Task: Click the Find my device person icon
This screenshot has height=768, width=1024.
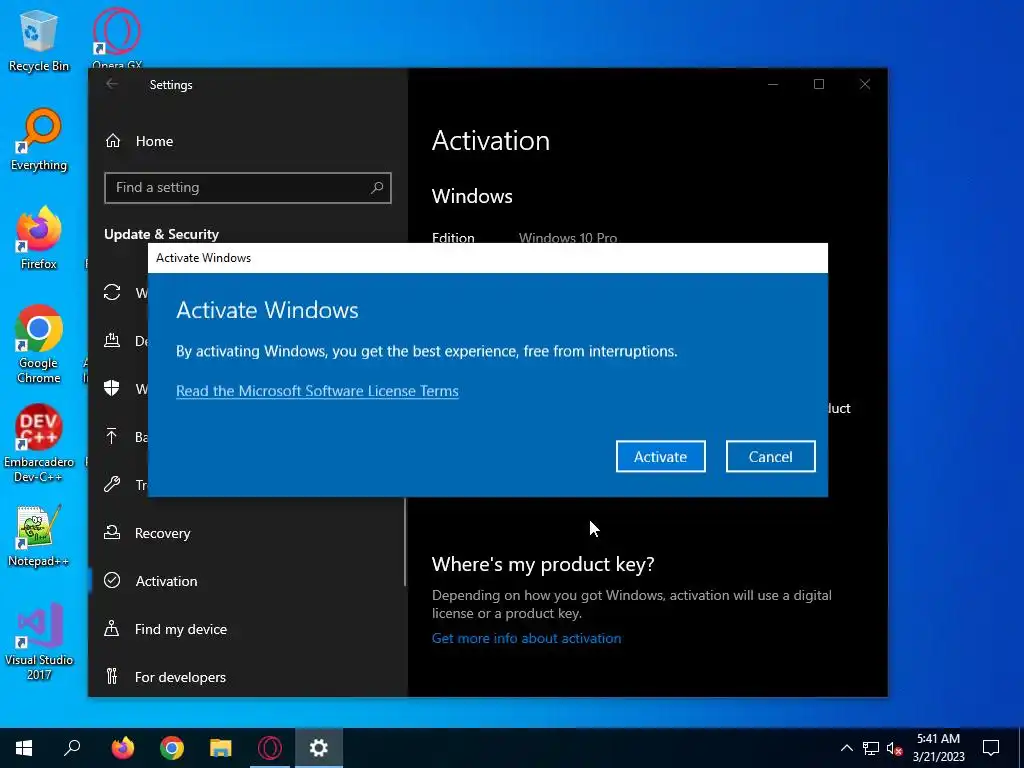Action: click(x=112, y=629)
